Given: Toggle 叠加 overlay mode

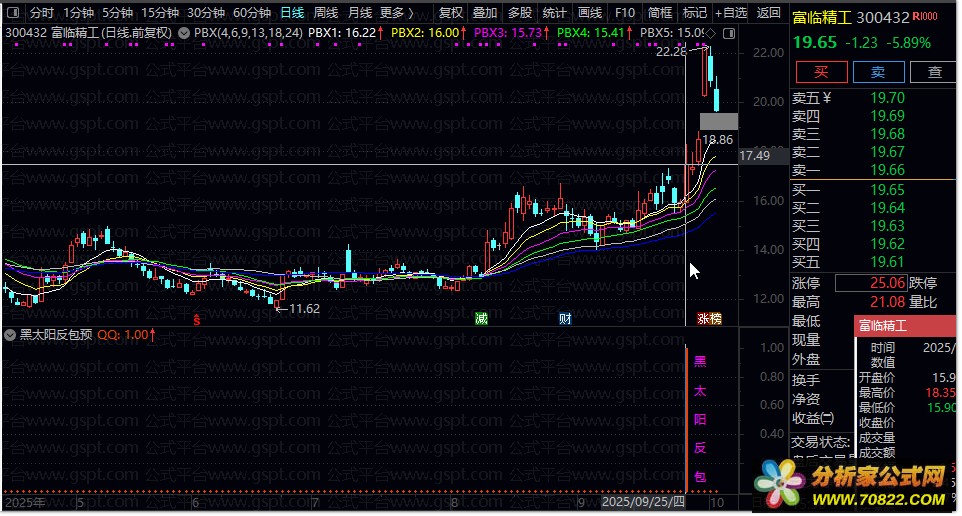Looking at the screenshot, I should coord(484,13).
